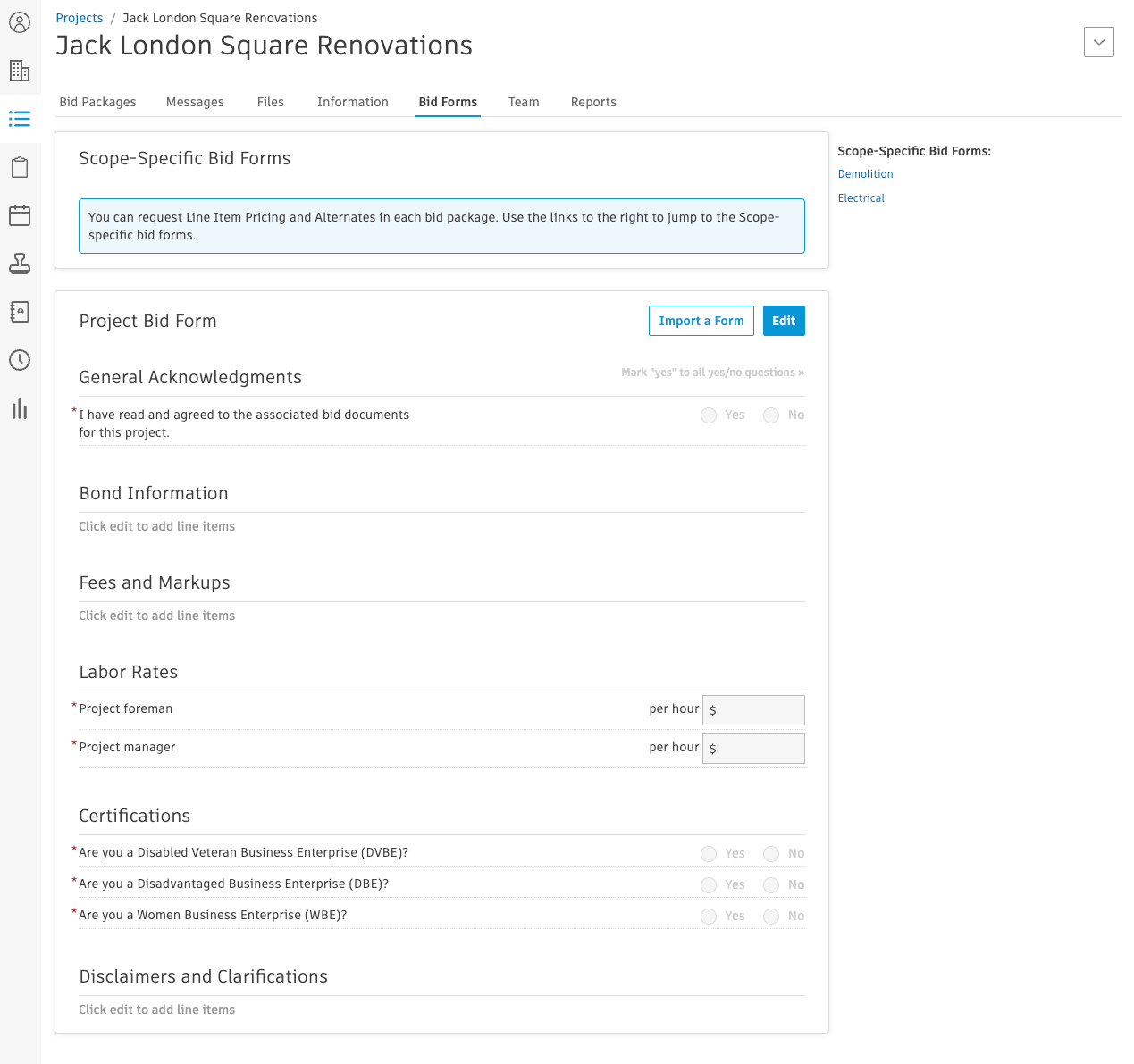1134x1064 pixels.
Task: Click the General Acknowledgments heading
Action: pos(190,377)
